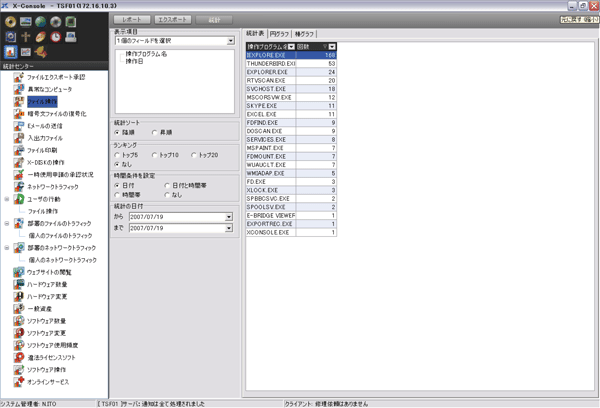Select the トップ5 ranking radio button
The height and width of the screenshot is (408, 600).
(117, 155)
